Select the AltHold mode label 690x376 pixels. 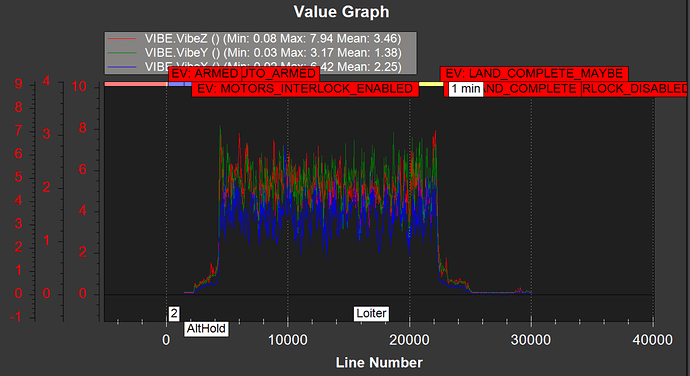click(x=206, y=329)
